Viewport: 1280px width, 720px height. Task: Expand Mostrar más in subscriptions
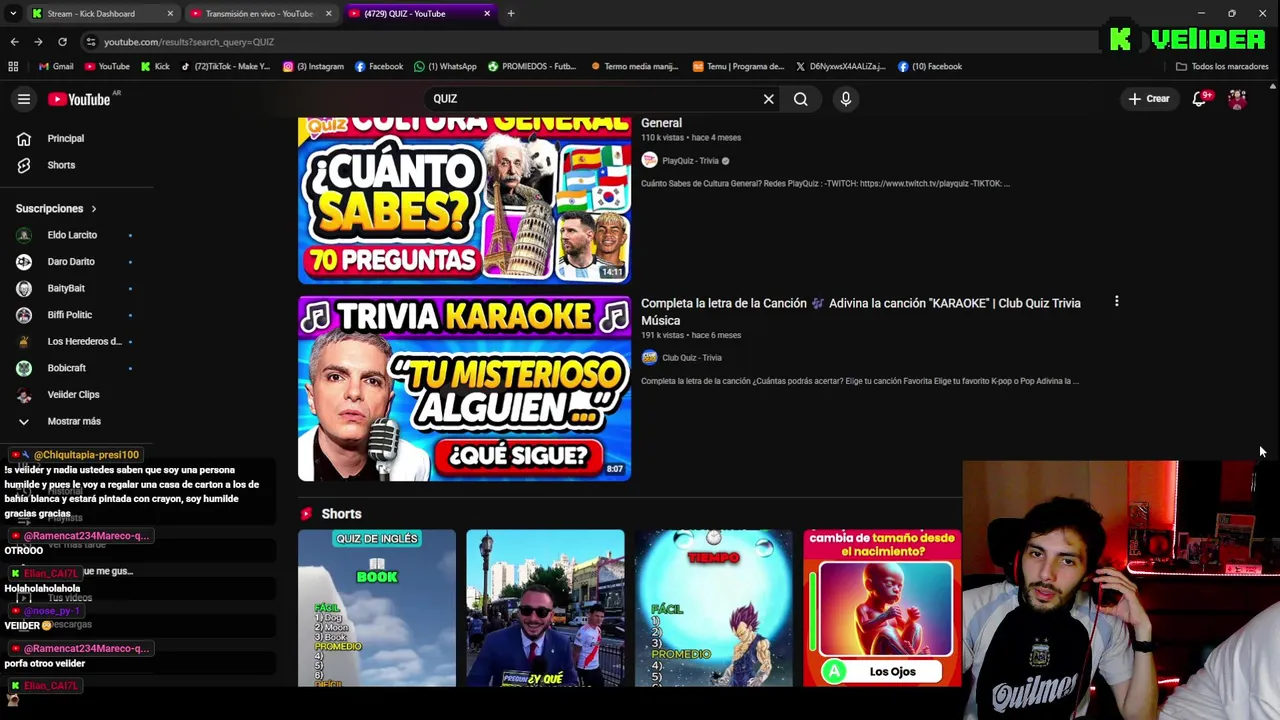coord(74,421)
